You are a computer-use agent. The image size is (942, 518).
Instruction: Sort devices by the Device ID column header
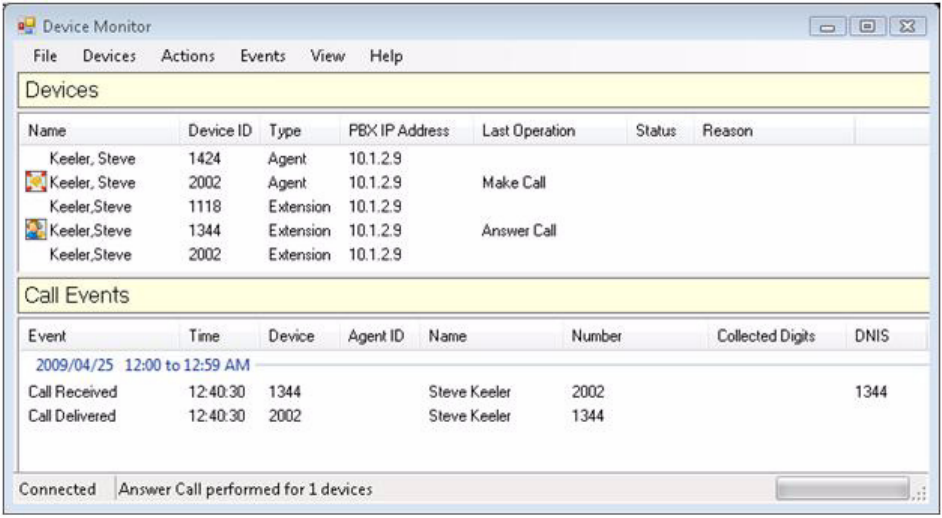(220, 131)
